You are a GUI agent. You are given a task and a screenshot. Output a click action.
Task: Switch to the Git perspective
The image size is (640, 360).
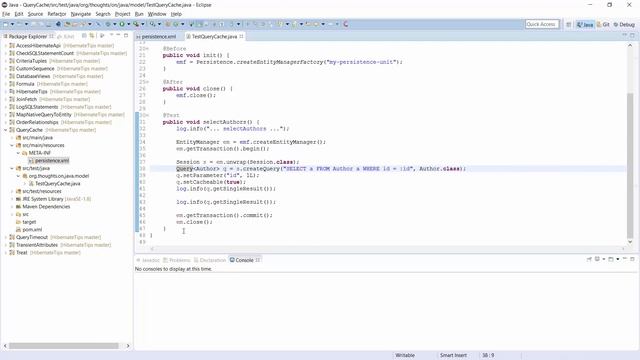click(603, 24)
